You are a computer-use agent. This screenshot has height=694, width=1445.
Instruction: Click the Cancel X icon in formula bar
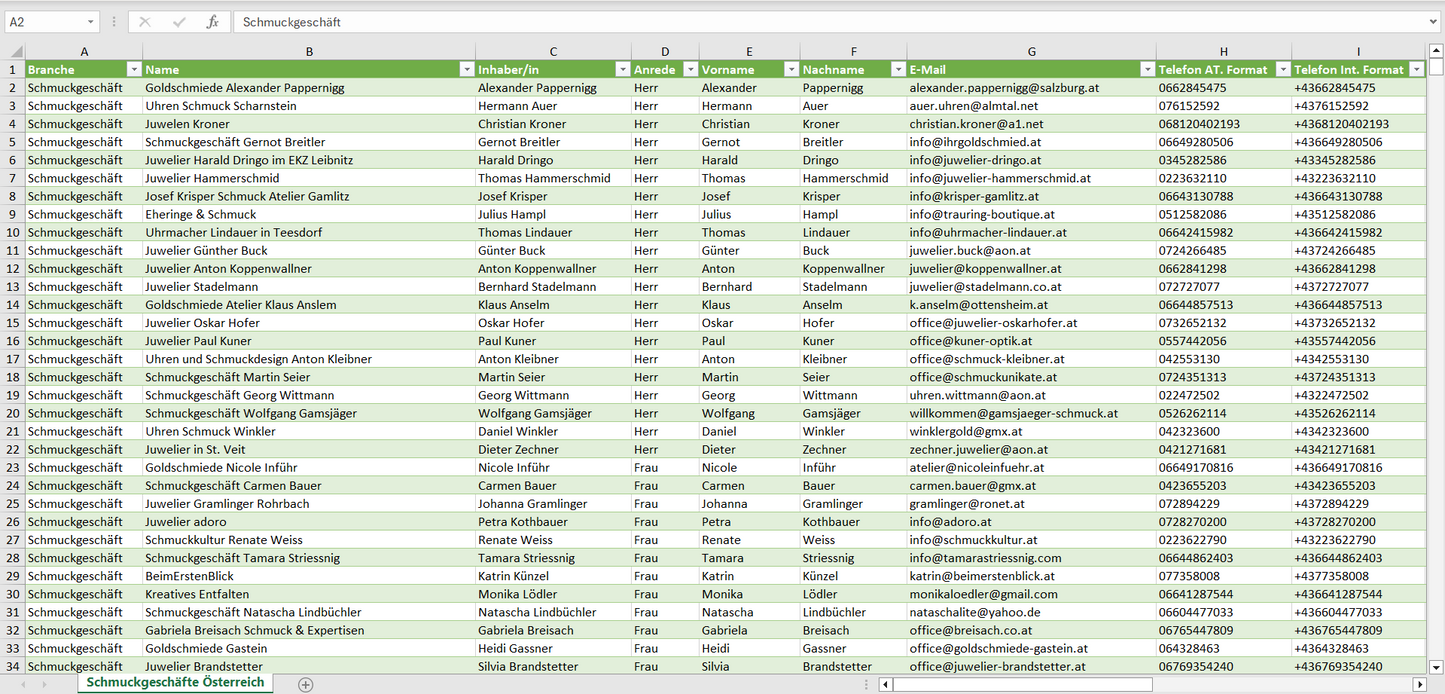click(x=145, y=22)
